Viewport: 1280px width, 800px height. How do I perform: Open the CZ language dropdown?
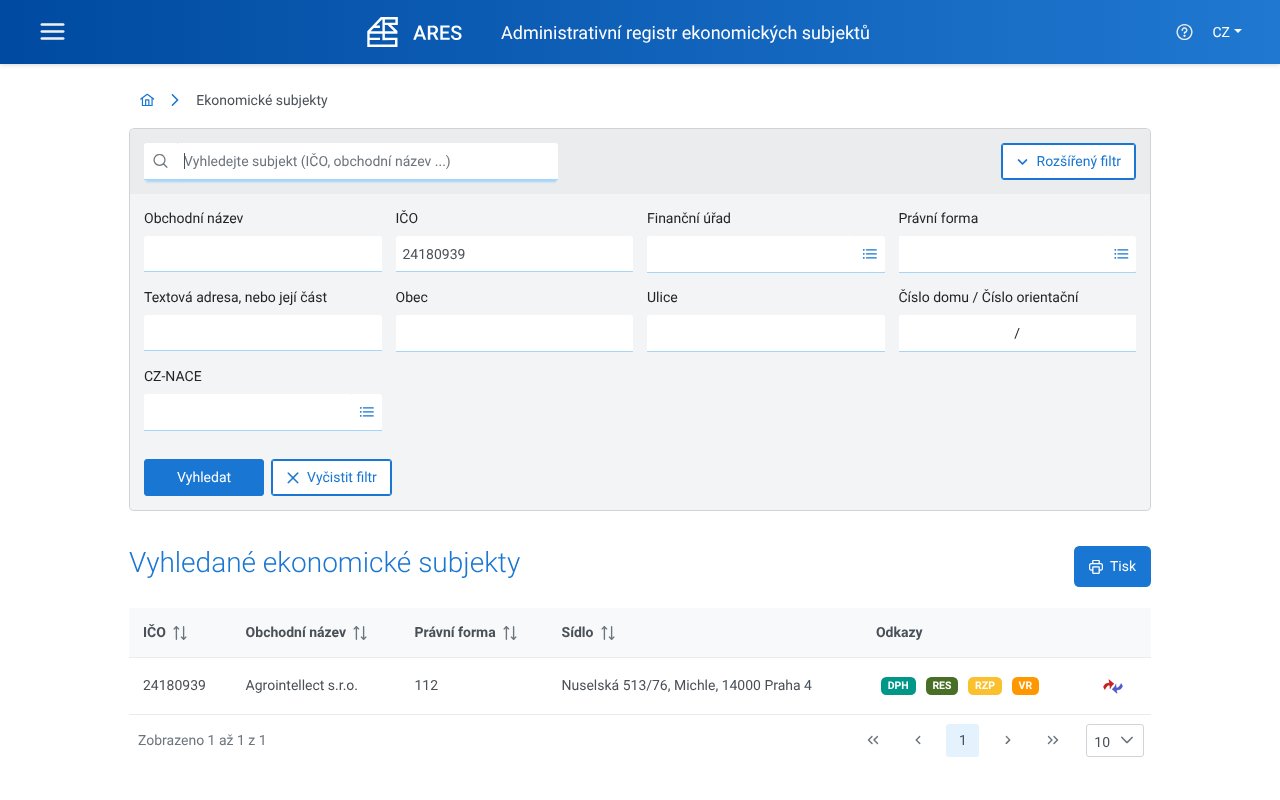(1226, 31)
